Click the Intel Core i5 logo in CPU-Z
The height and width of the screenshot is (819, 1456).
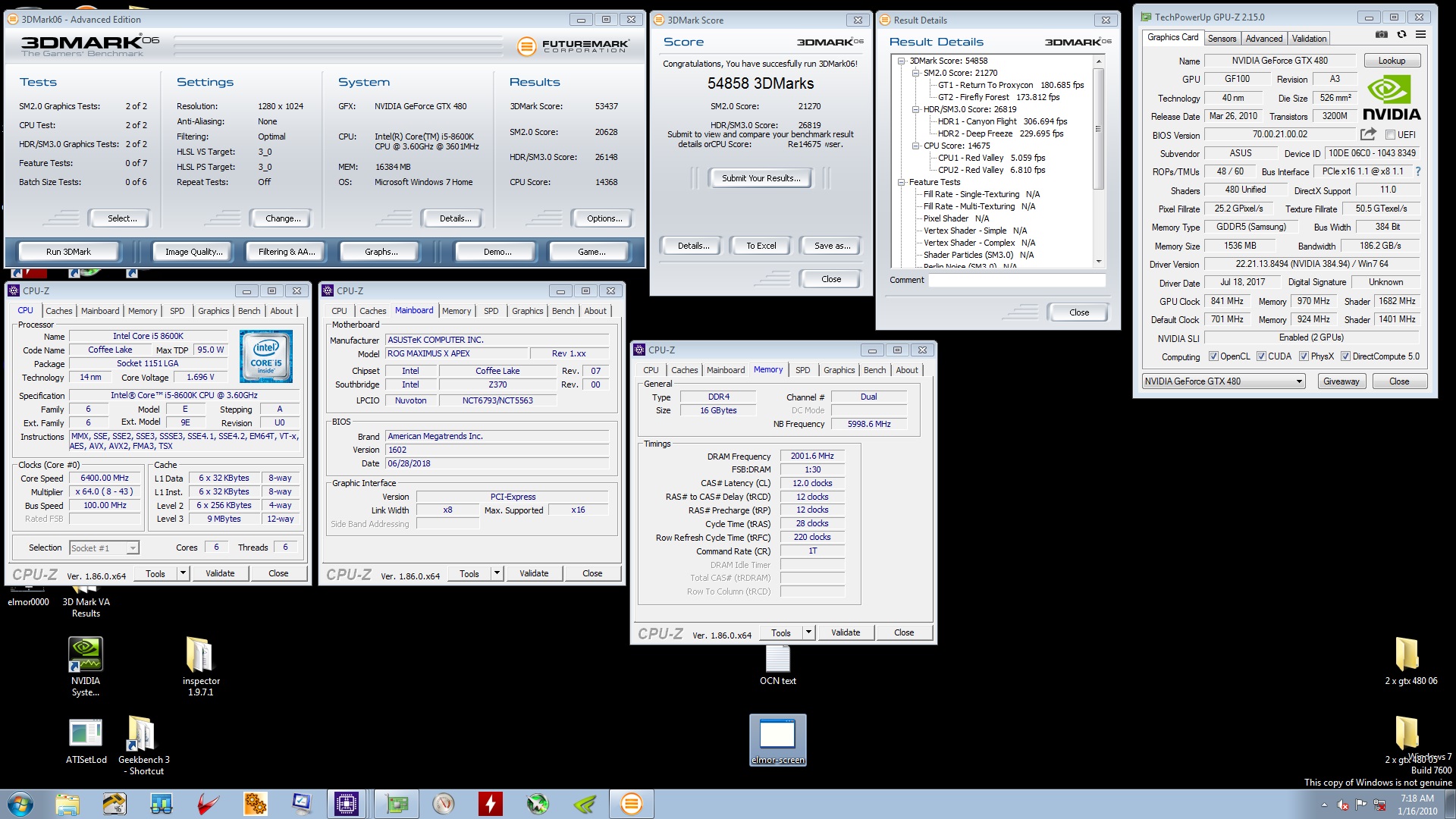click(x=266, y=356)
